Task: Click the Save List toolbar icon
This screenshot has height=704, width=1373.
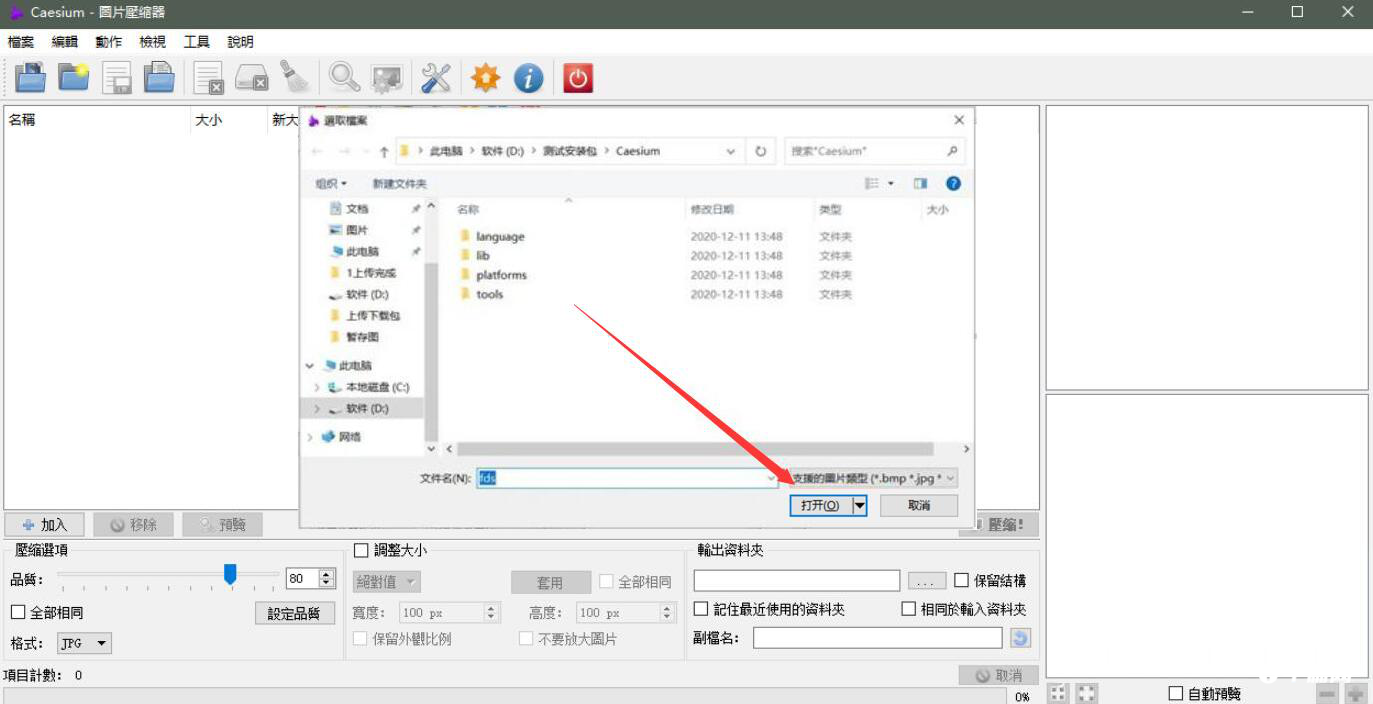Action: click(x=117, y=76)
